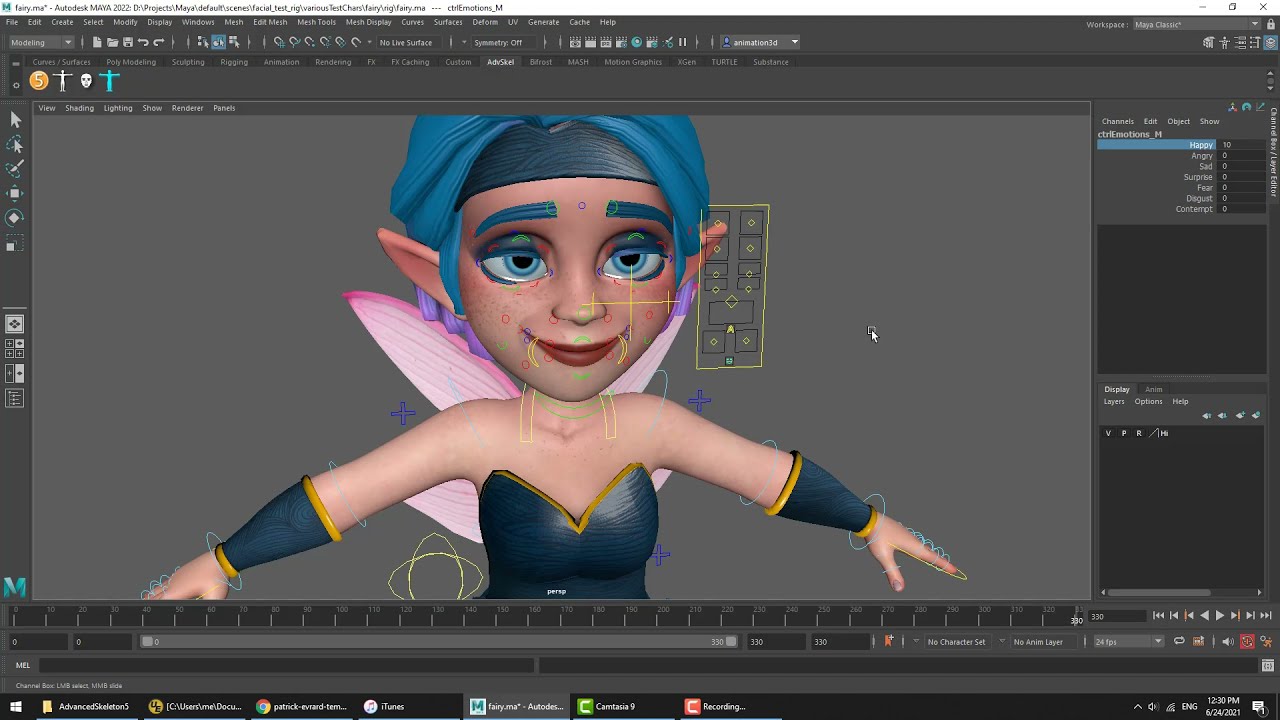Open the viewport Shading menu
The height and width of the screenshot is (720, 1280).
tap(79, 108)
